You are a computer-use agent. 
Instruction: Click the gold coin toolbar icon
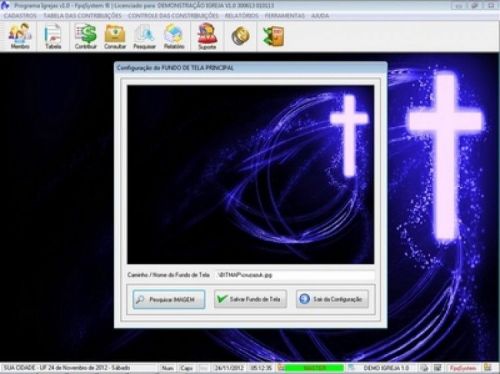coord(240,36)
